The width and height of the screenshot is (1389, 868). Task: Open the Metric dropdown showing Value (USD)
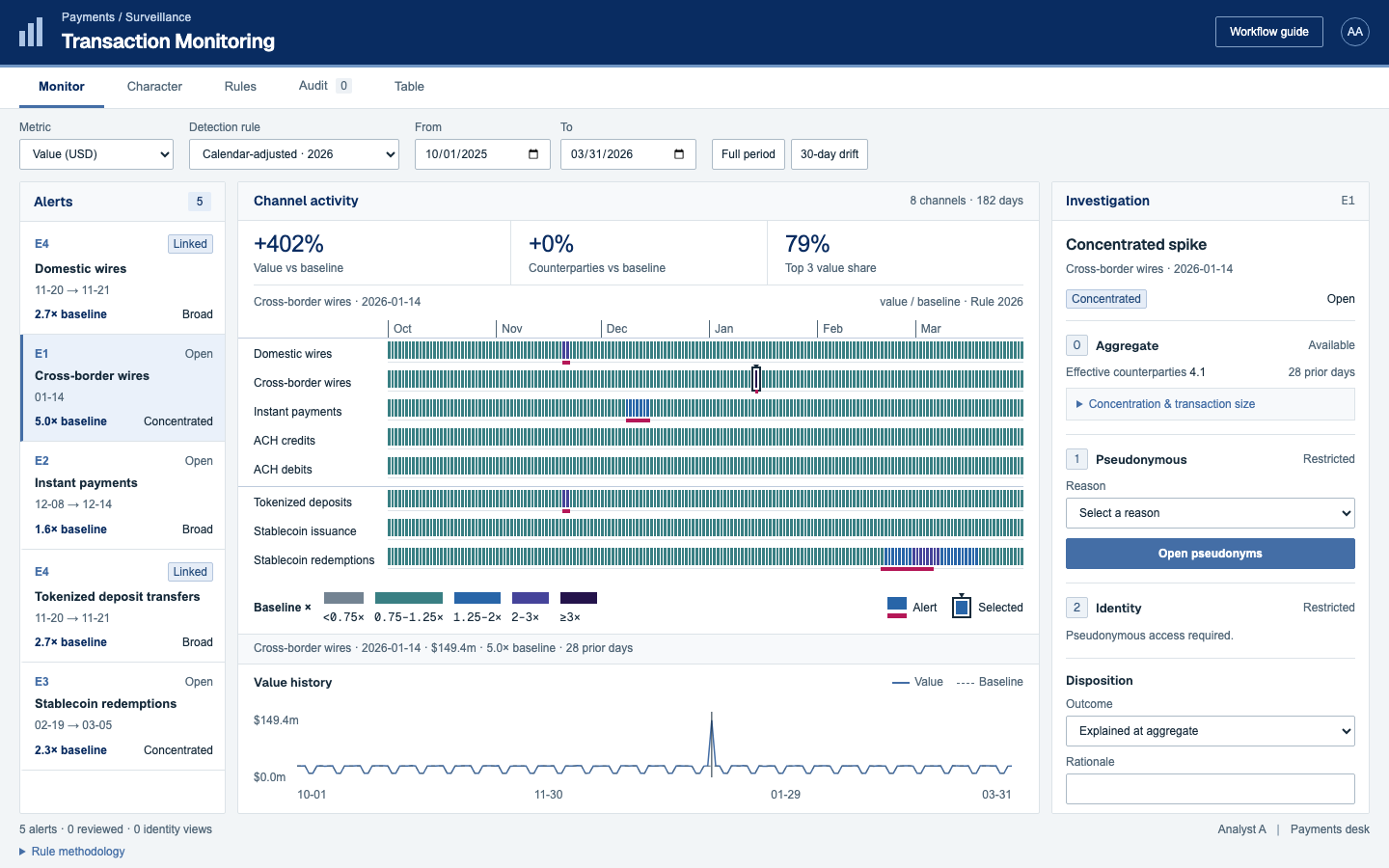(x=96, y=154)
